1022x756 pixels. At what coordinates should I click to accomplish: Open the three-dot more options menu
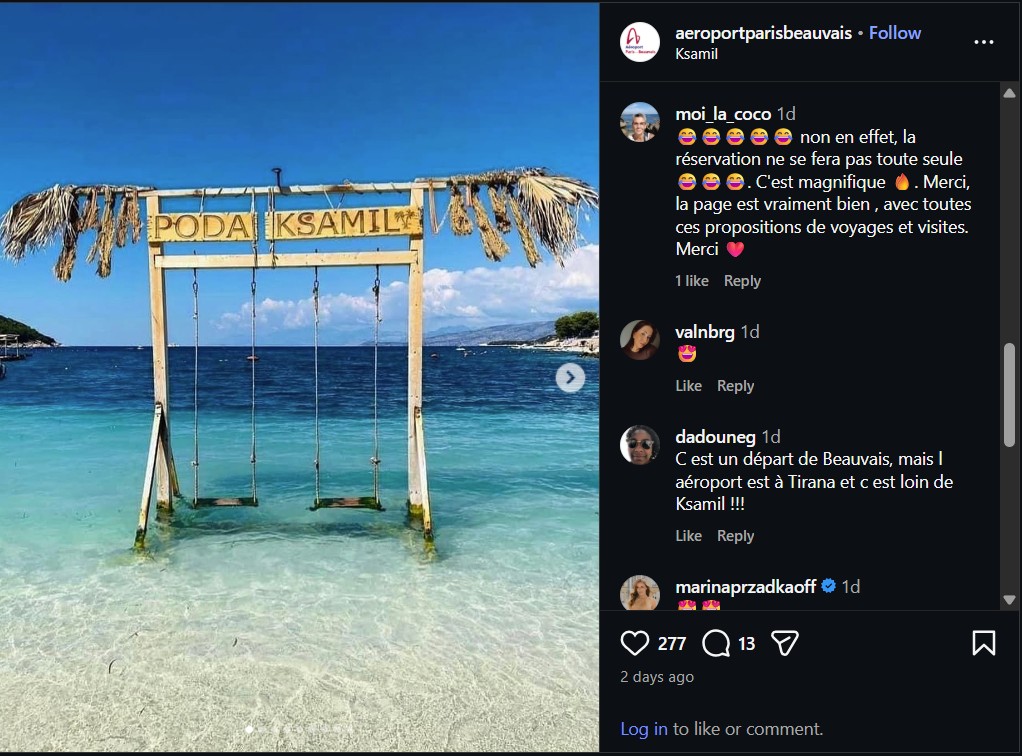(983, 42)
